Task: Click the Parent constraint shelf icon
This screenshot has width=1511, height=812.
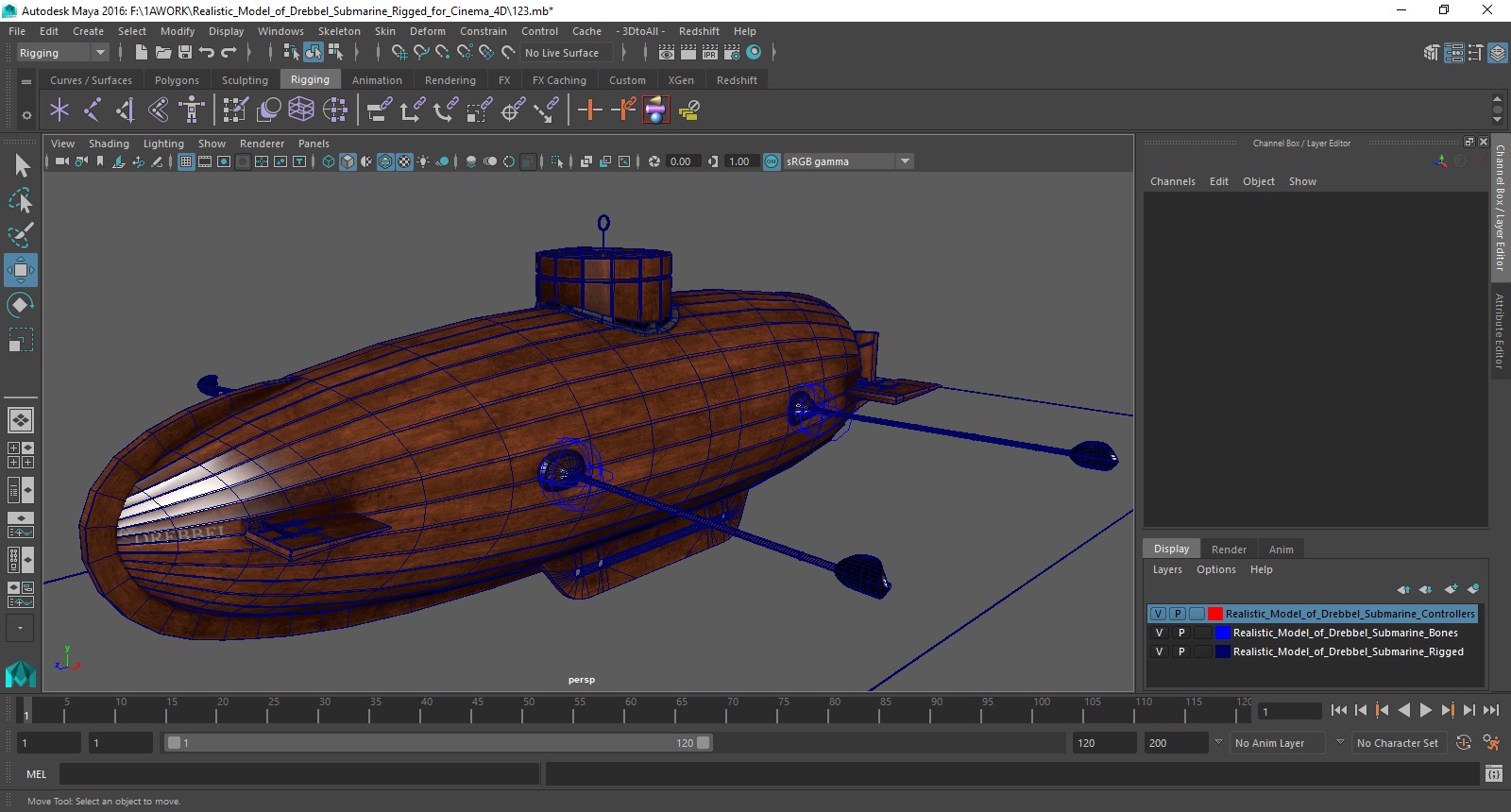Action: [379, 110]
